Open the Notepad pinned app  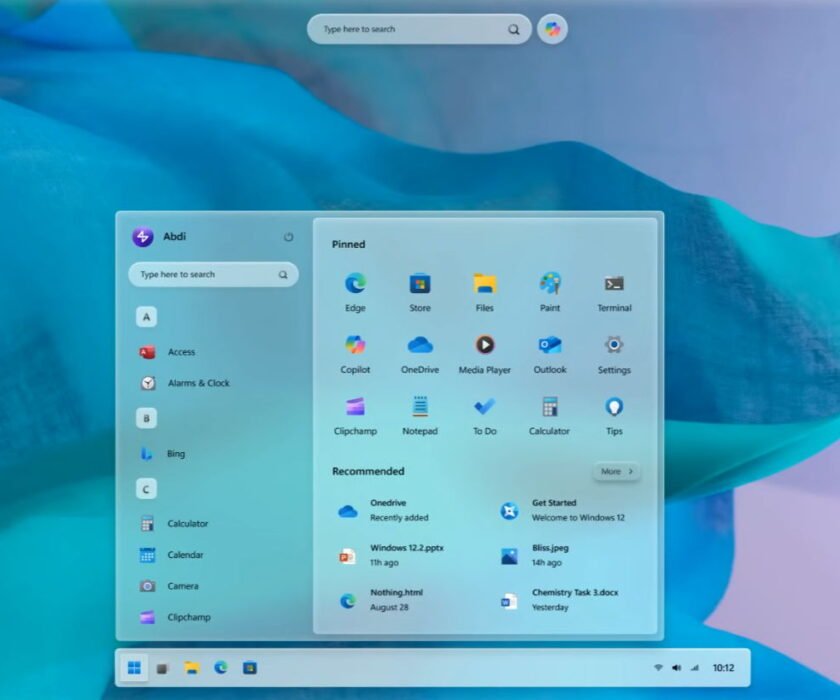pos(420,415)
